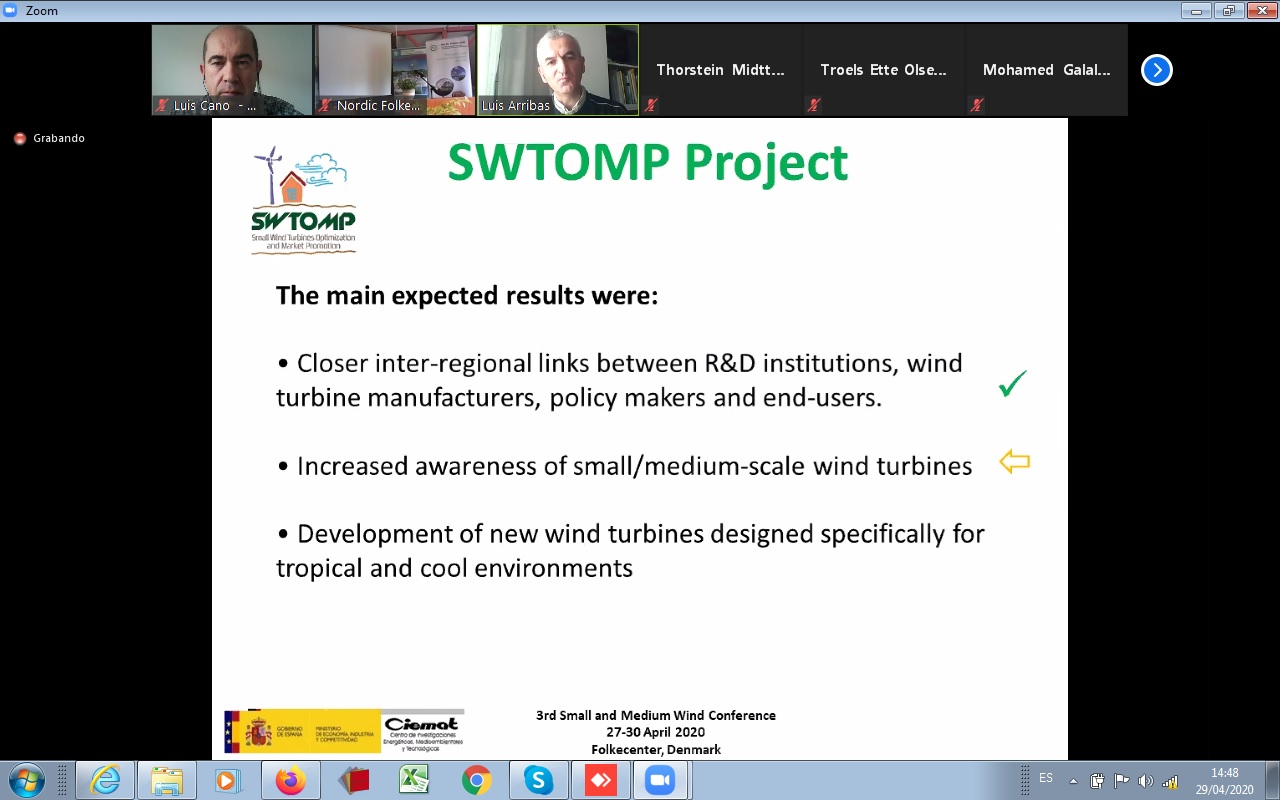Image resolution: width=1280 pixels, height=800 pixels.
Task: Open ES language bar selector
Action: [1046, 778]
